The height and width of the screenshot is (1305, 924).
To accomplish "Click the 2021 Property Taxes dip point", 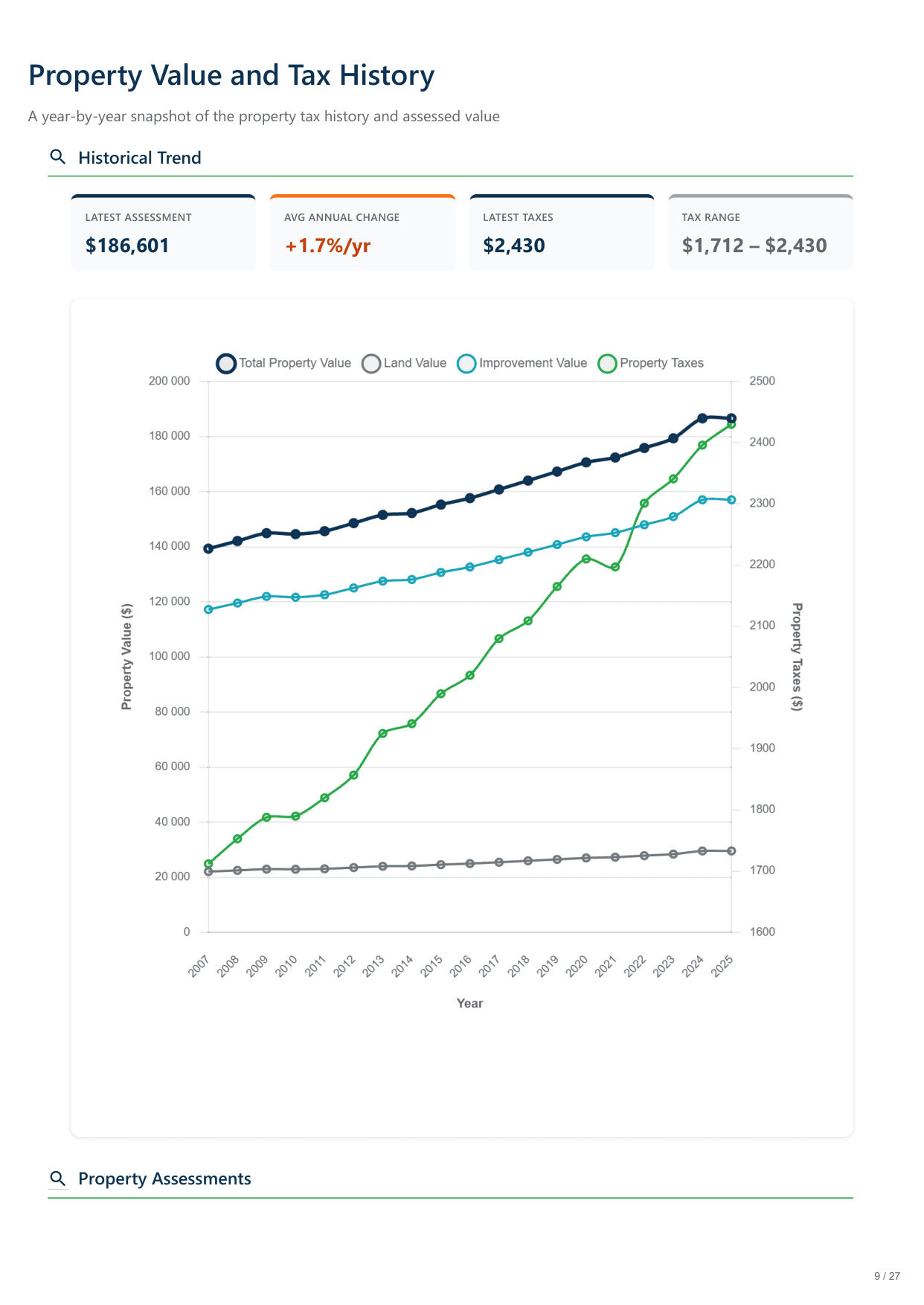I will pyautogui.click(x=615, y=567).
